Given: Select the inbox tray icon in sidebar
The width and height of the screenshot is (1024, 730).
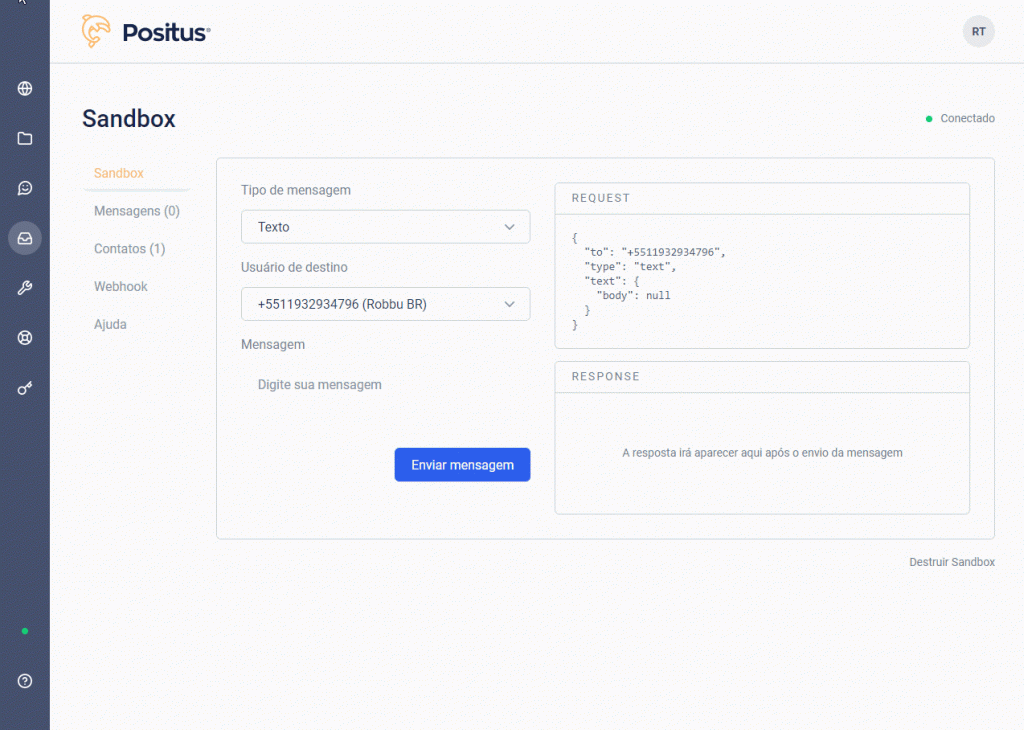Looking at the screenshot, I should click(x=25, y=238).
